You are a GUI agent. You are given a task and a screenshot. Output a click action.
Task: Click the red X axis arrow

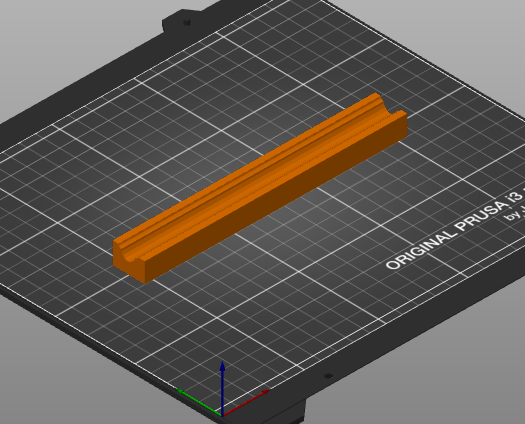246,403
